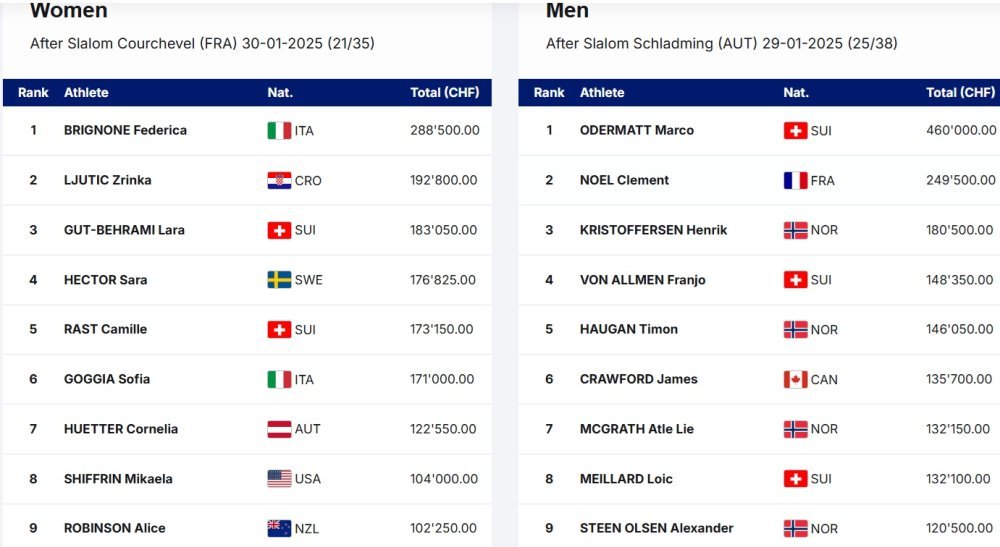Open MCGRATH Atle Lie athlete entry
This screenshot has height=547, width=1000.
(636, 429)
